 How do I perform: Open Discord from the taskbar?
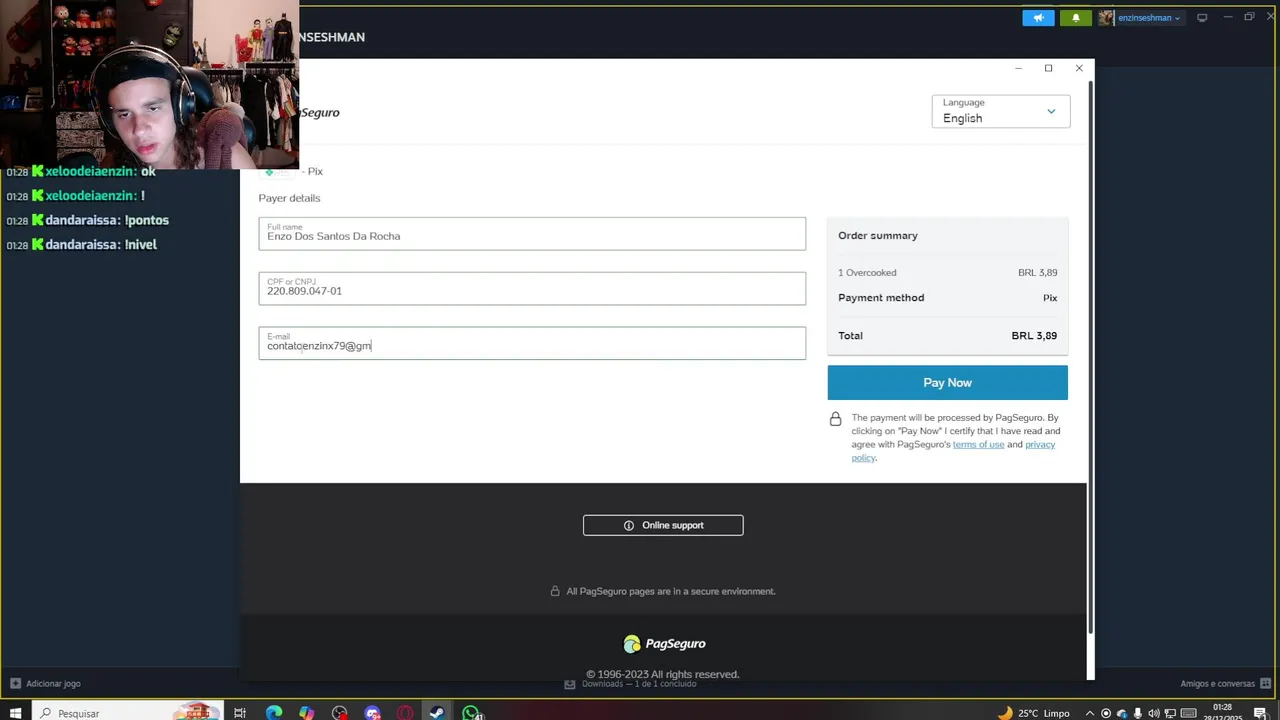372,713
